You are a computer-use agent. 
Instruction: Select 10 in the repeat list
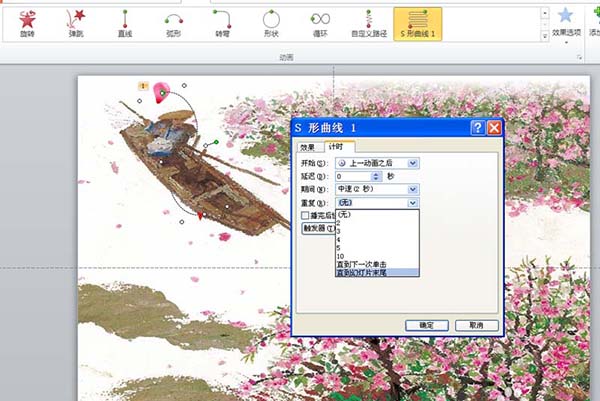[x=377, y=256]
